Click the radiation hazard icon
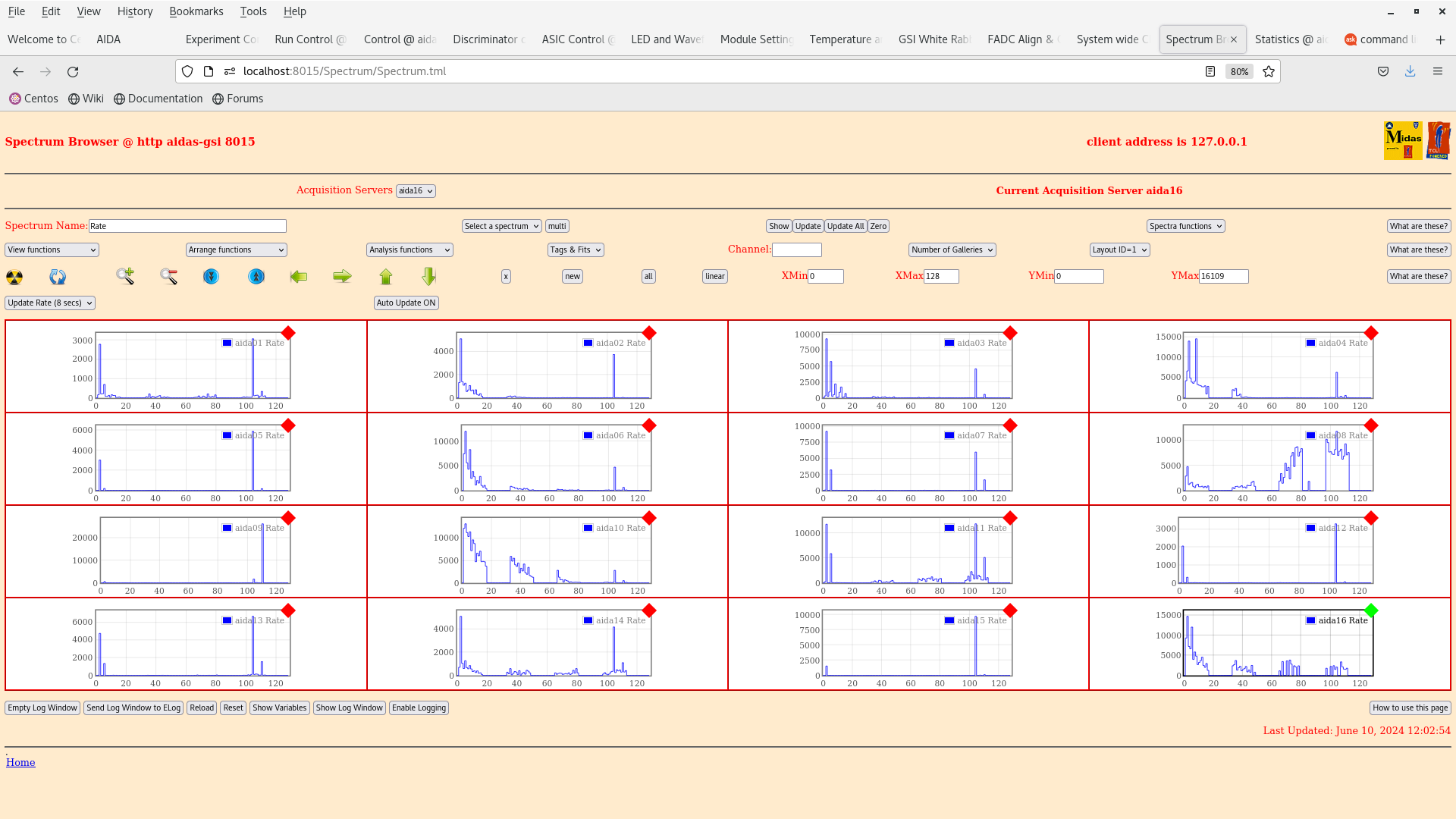 point(14,277)
